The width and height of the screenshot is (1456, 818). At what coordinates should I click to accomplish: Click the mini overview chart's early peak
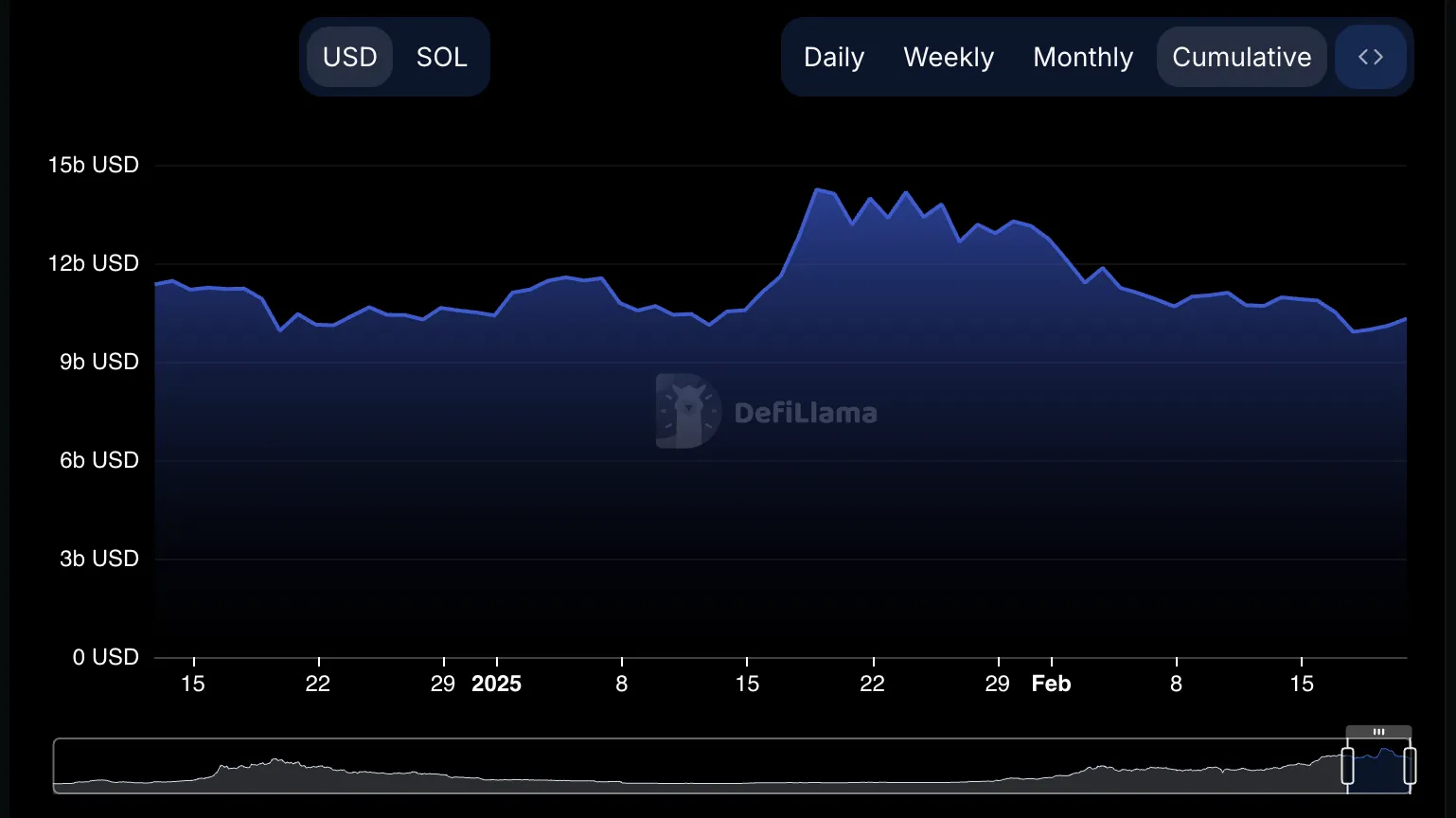coord(275,760)
